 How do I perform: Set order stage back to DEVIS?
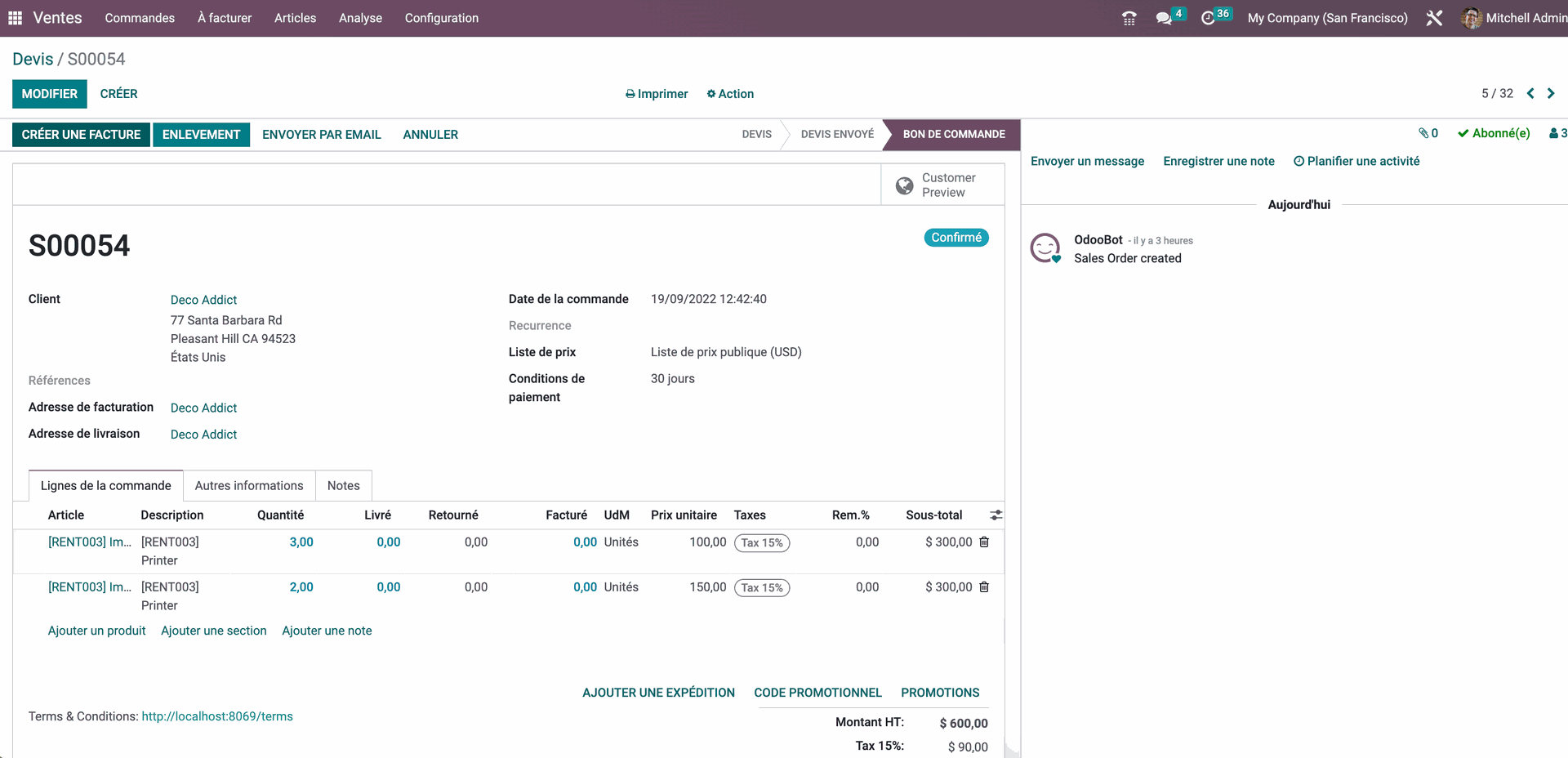click(755, 134)
